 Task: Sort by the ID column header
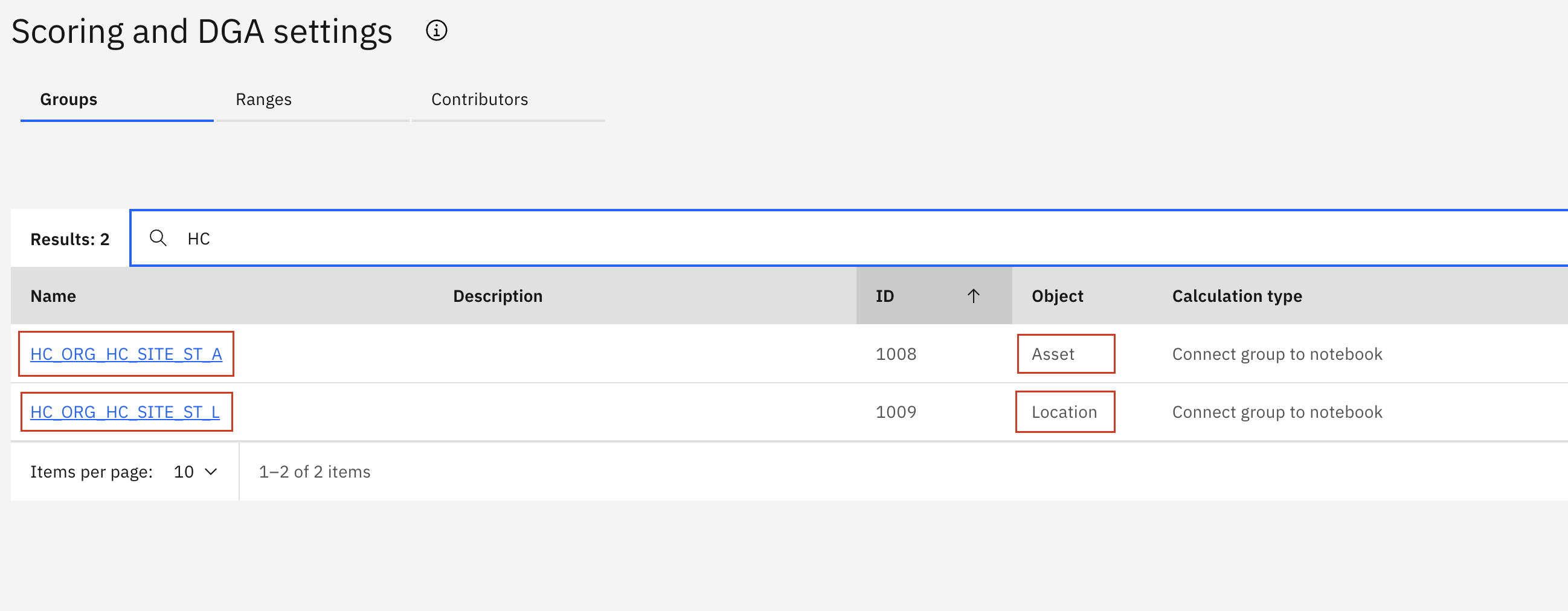point(934,296)
